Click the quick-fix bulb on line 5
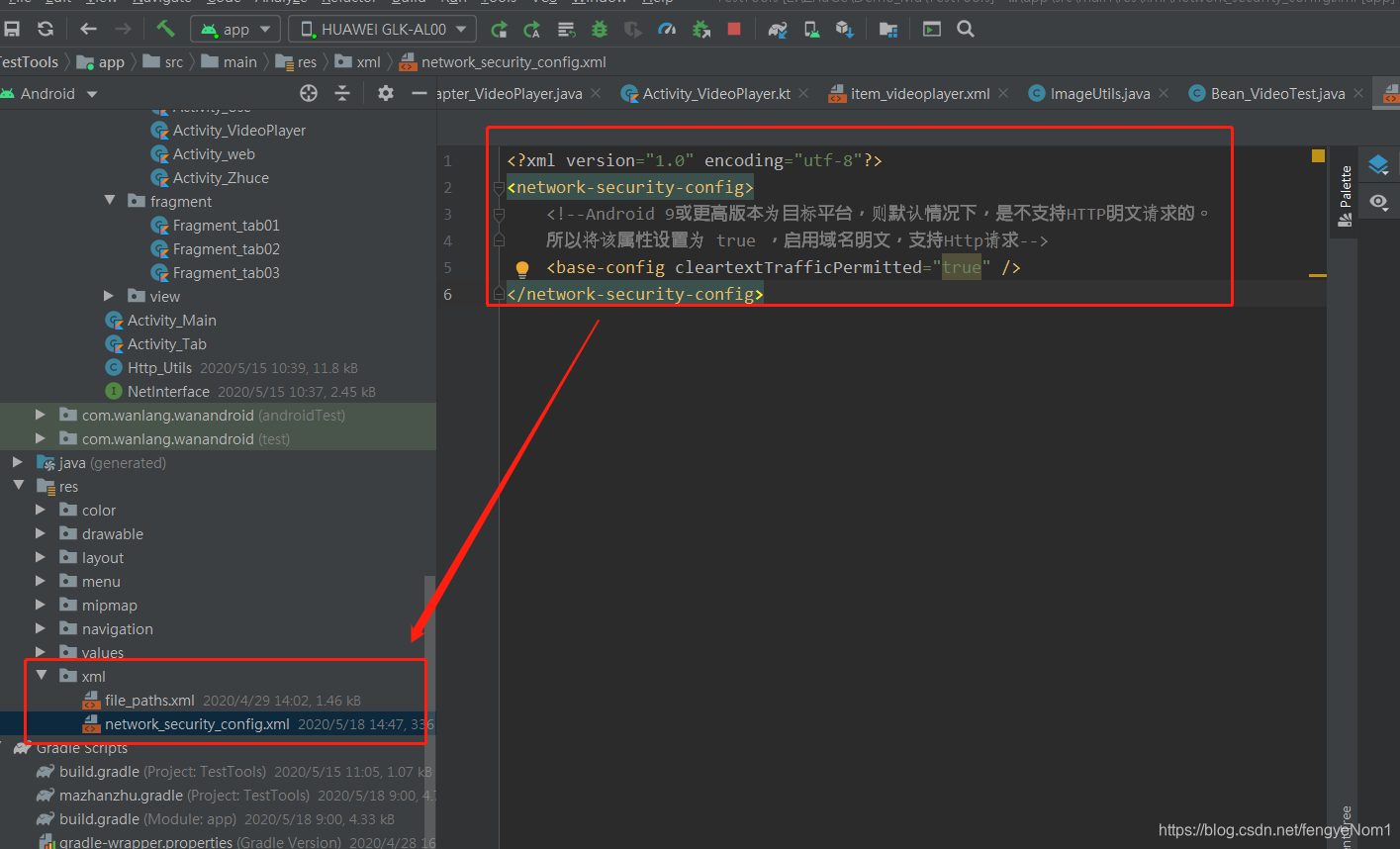The height and width of the screenshot is (849, 1400). point(521,266)
